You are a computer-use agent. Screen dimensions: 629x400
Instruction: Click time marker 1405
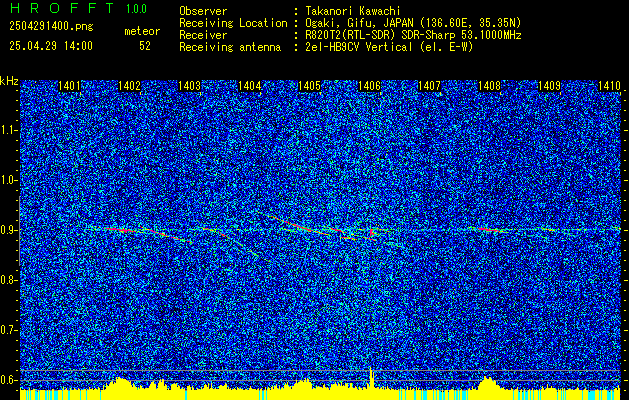[x=309, y=85]
